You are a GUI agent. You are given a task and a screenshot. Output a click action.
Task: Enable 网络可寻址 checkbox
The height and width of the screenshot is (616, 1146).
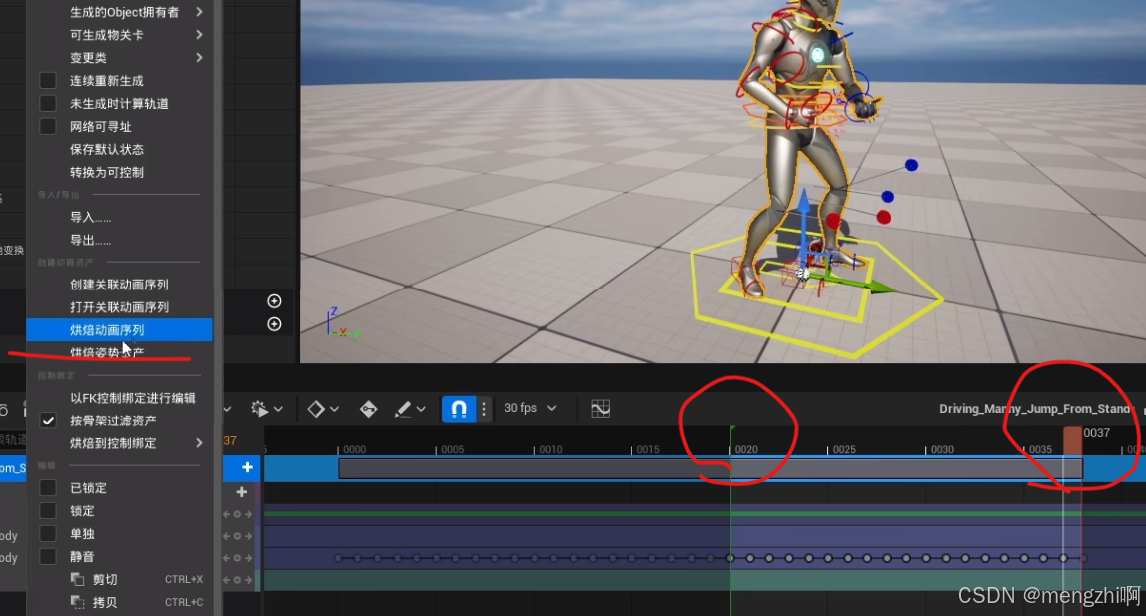pyautogui.click(x=48, y=126)
